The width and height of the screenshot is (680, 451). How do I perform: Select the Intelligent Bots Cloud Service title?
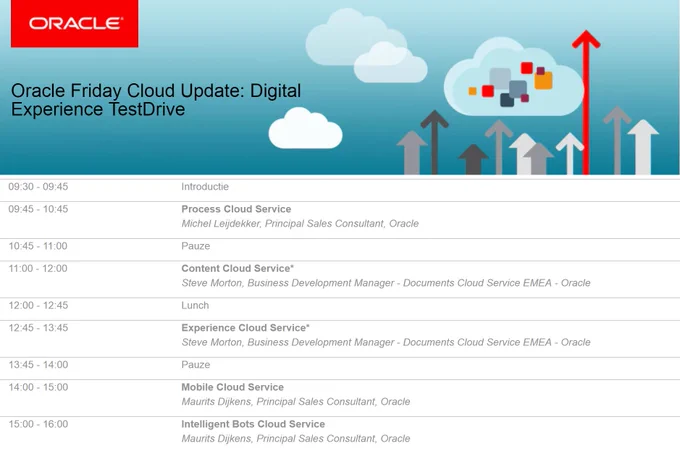coord(253,424)
